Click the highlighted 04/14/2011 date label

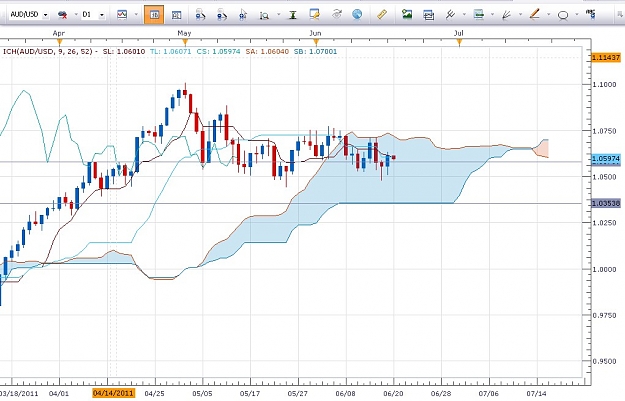[x=113, y=393]
